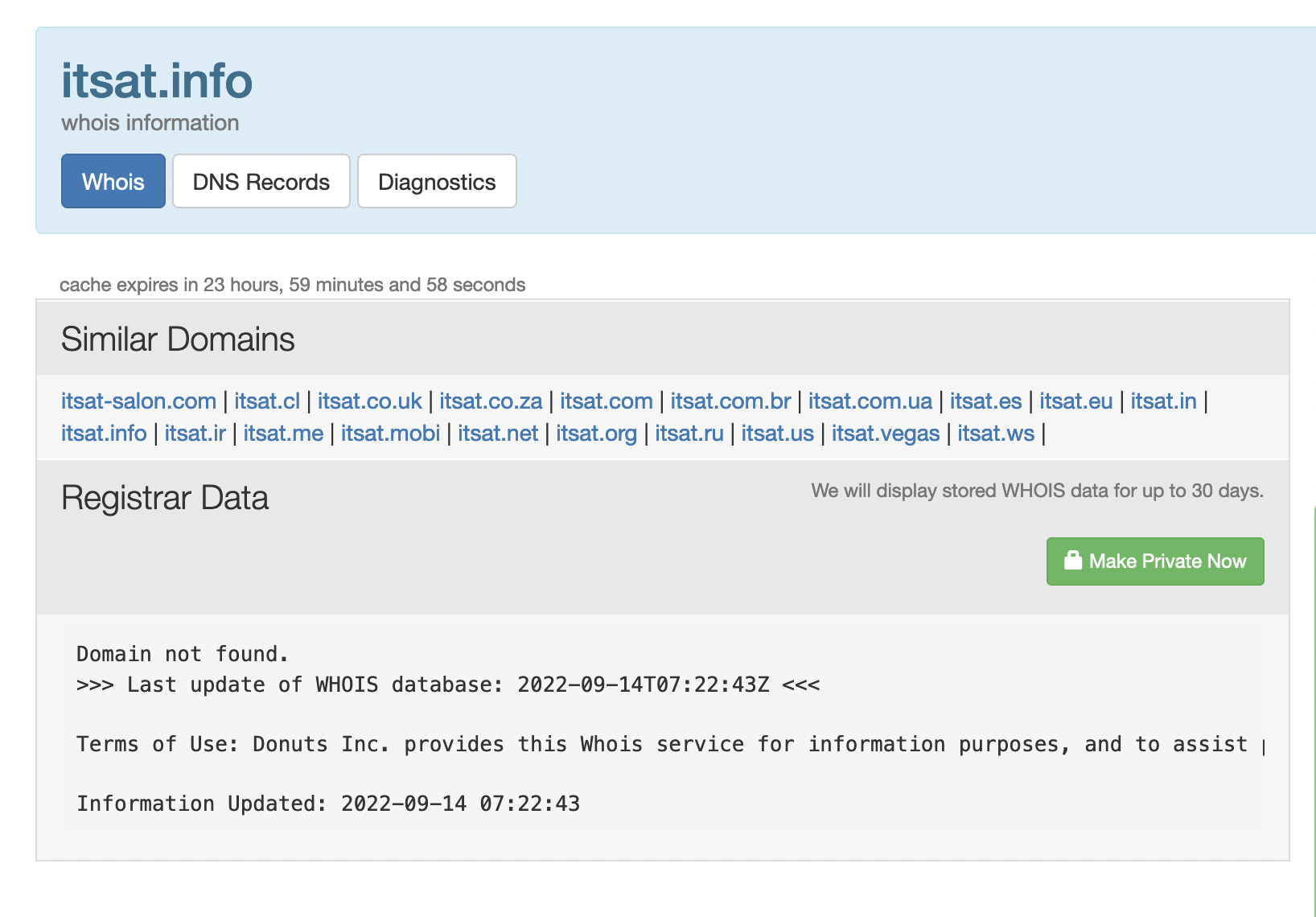Click the itsat.org similar domain link

tap(596, 433)
